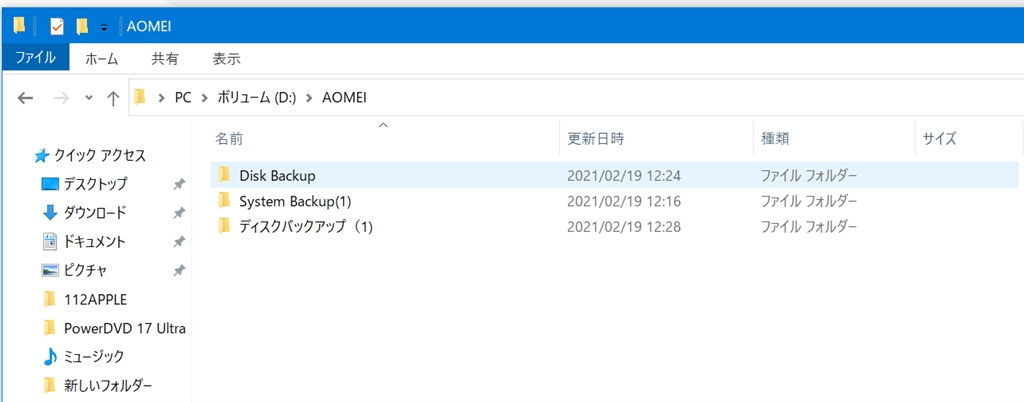Select the System Backup(1) folder
This screenshot has width=1024, height=402.
coord(295,201)
